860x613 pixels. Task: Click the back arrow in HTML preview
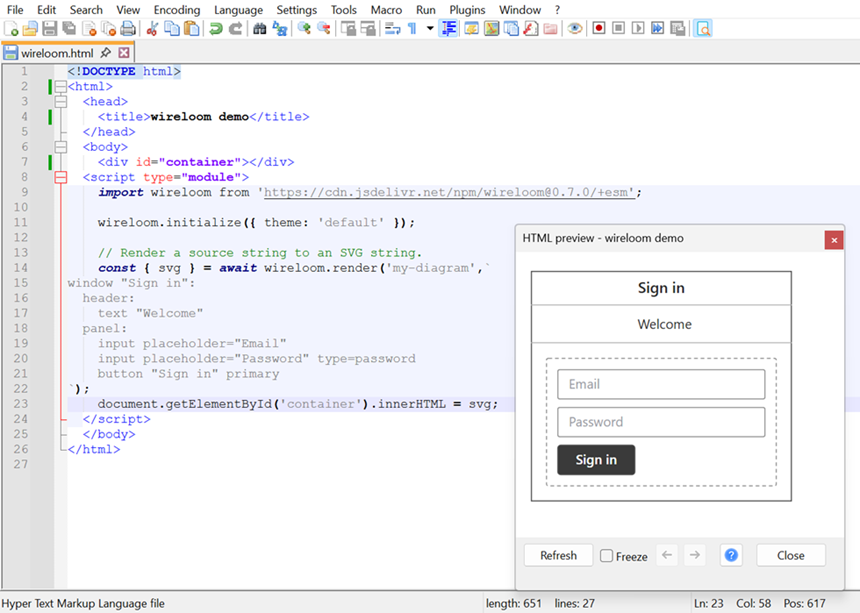pos(667,555)
